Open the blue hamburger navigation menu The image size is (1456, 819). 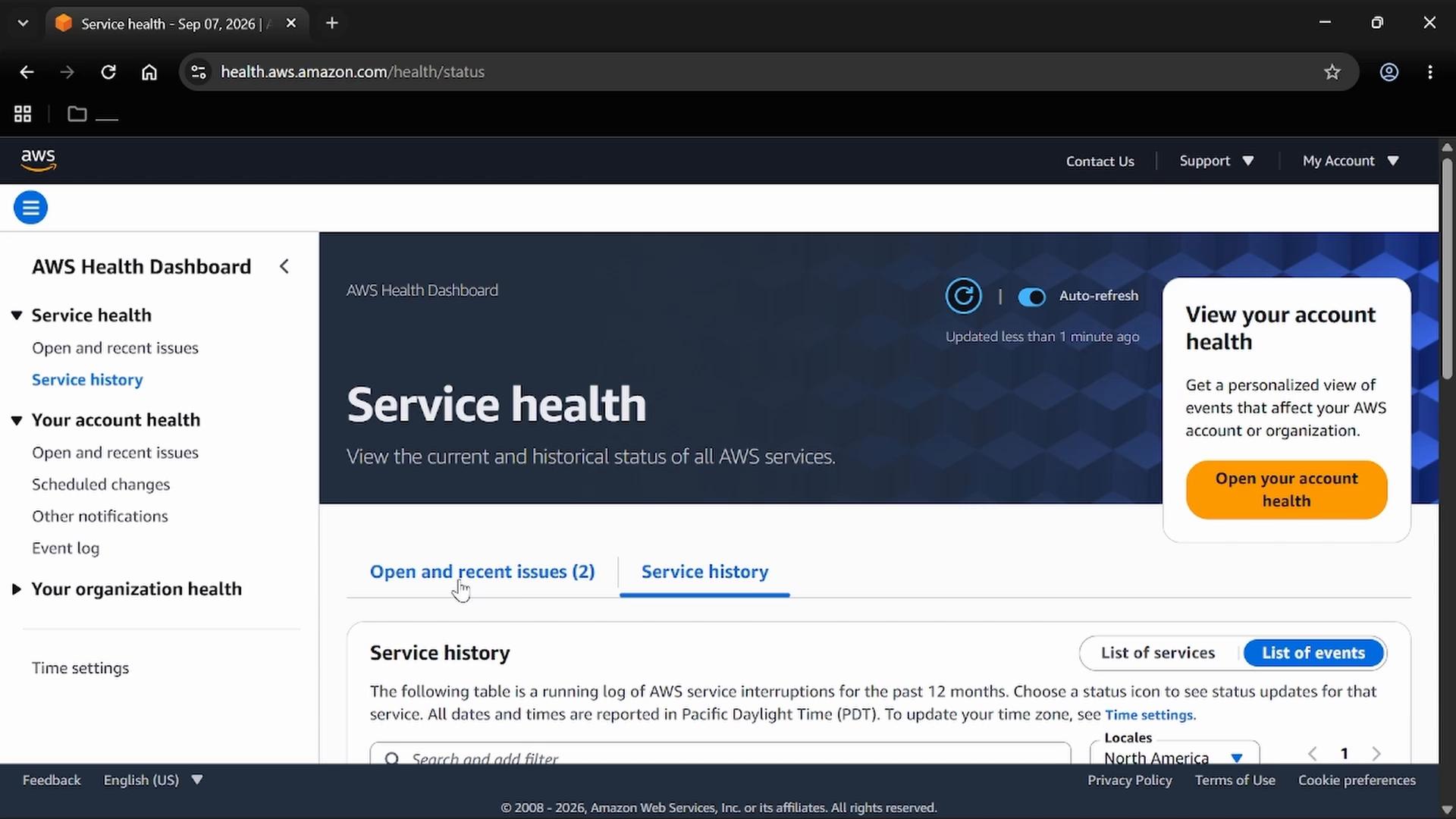click(30, 207)
